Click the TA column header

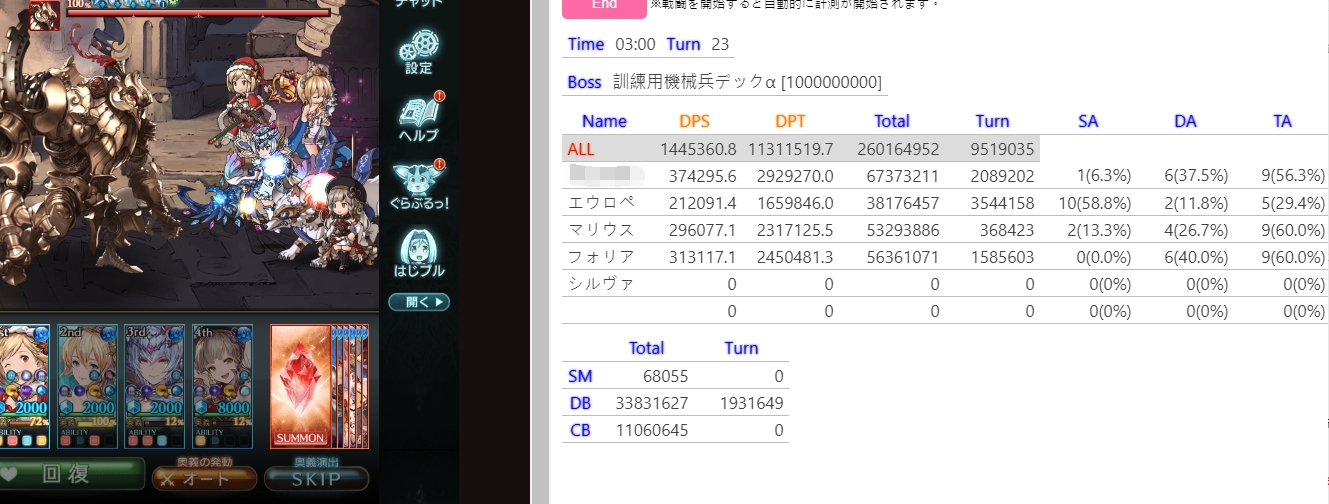(x=1282, y=121)
